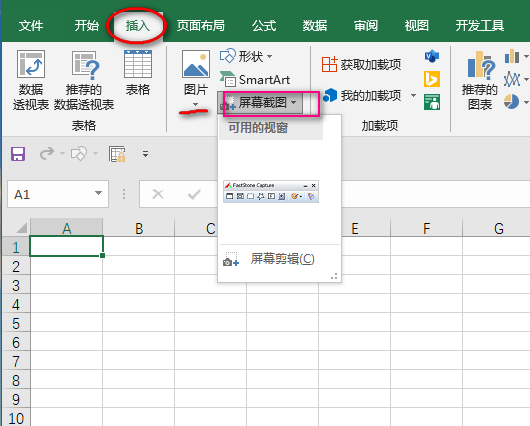Click the Name Box showing A1
Viewport: 530px width, 426px height.
50,194
